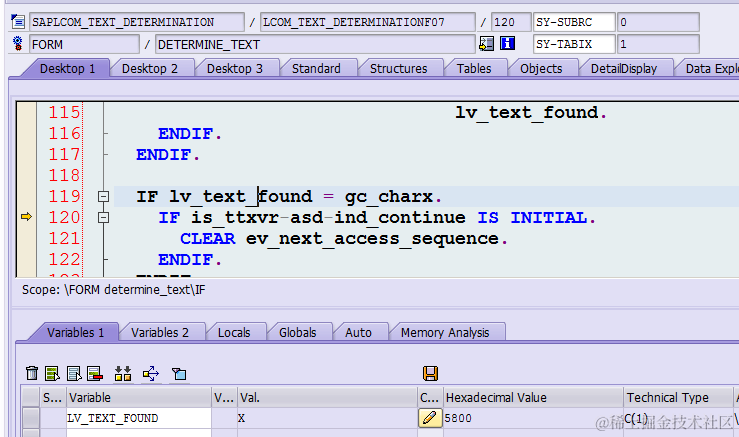739x437 pixels.
Task: Click the Val. column header
Action: coord(327,398)
